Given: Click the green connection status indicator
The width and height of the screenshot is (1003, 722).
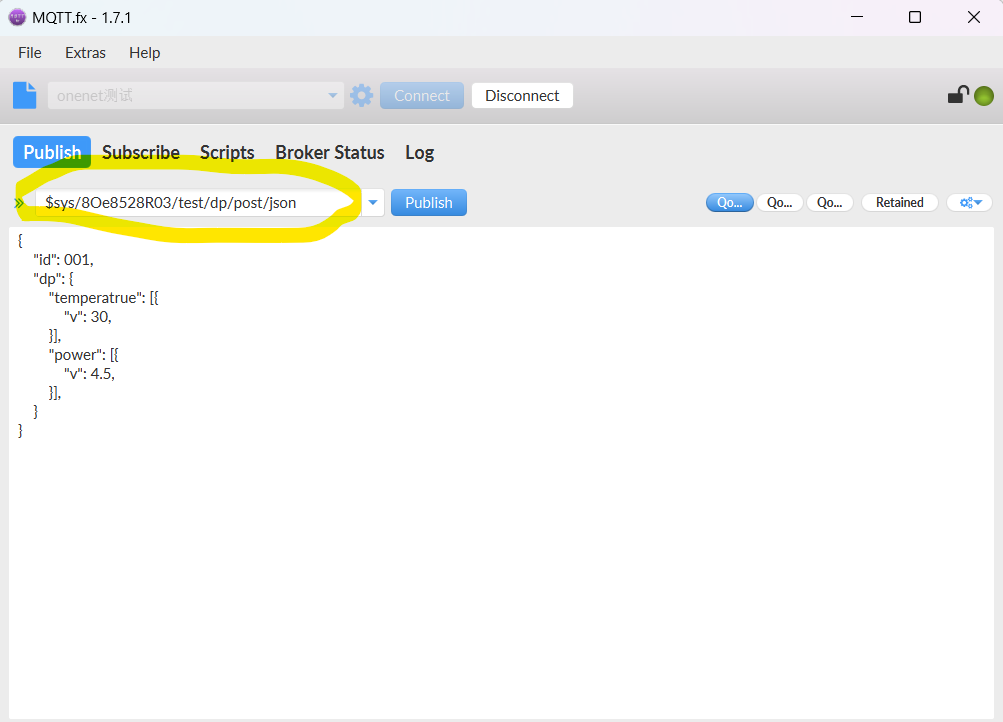Looking at the screenshot, I should click(984, 96).
